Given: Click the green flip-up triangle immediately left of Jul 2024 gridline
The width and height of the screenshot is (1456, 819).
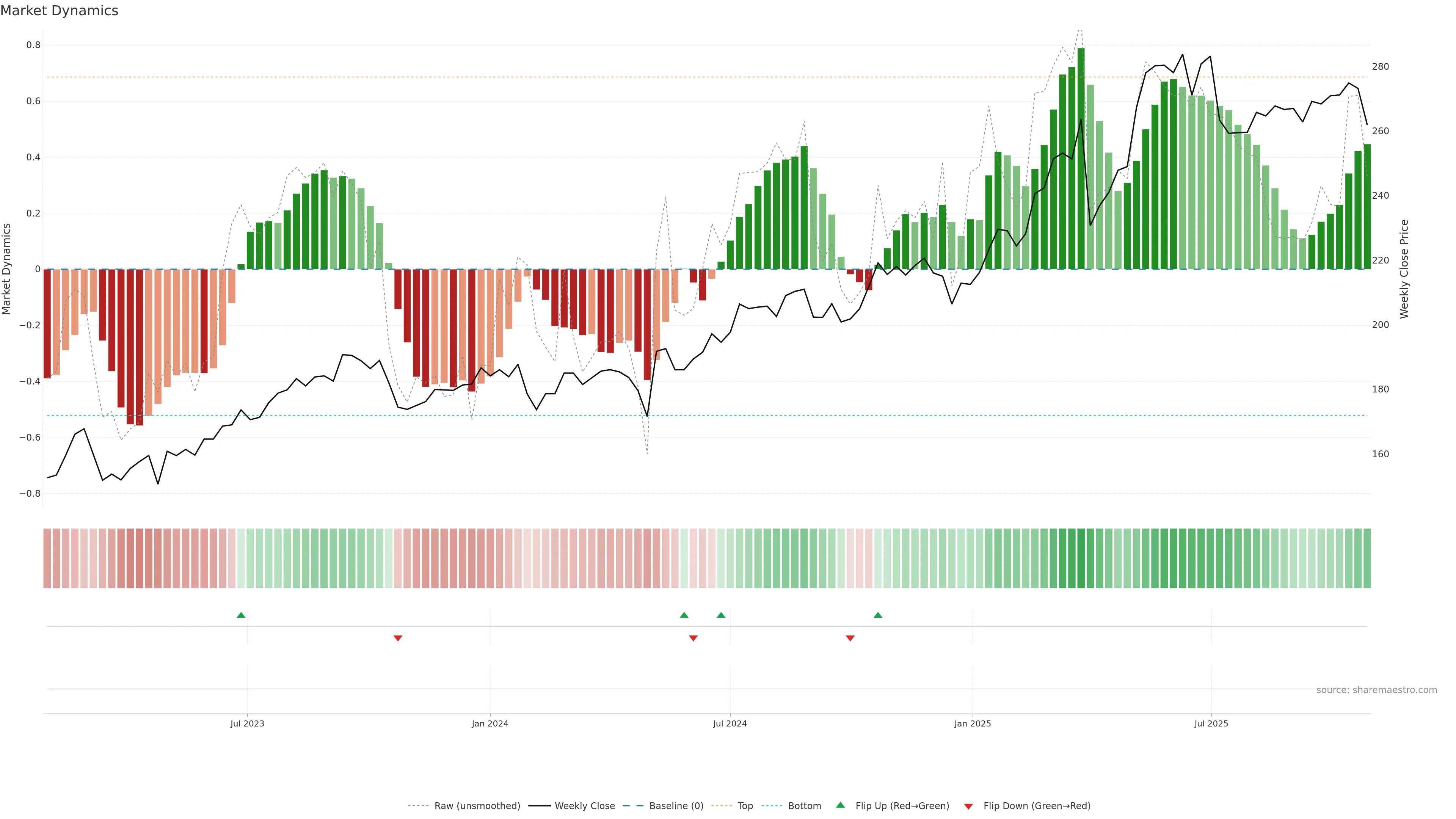Looking at the screenshot, I should click(x=721, y=615).
